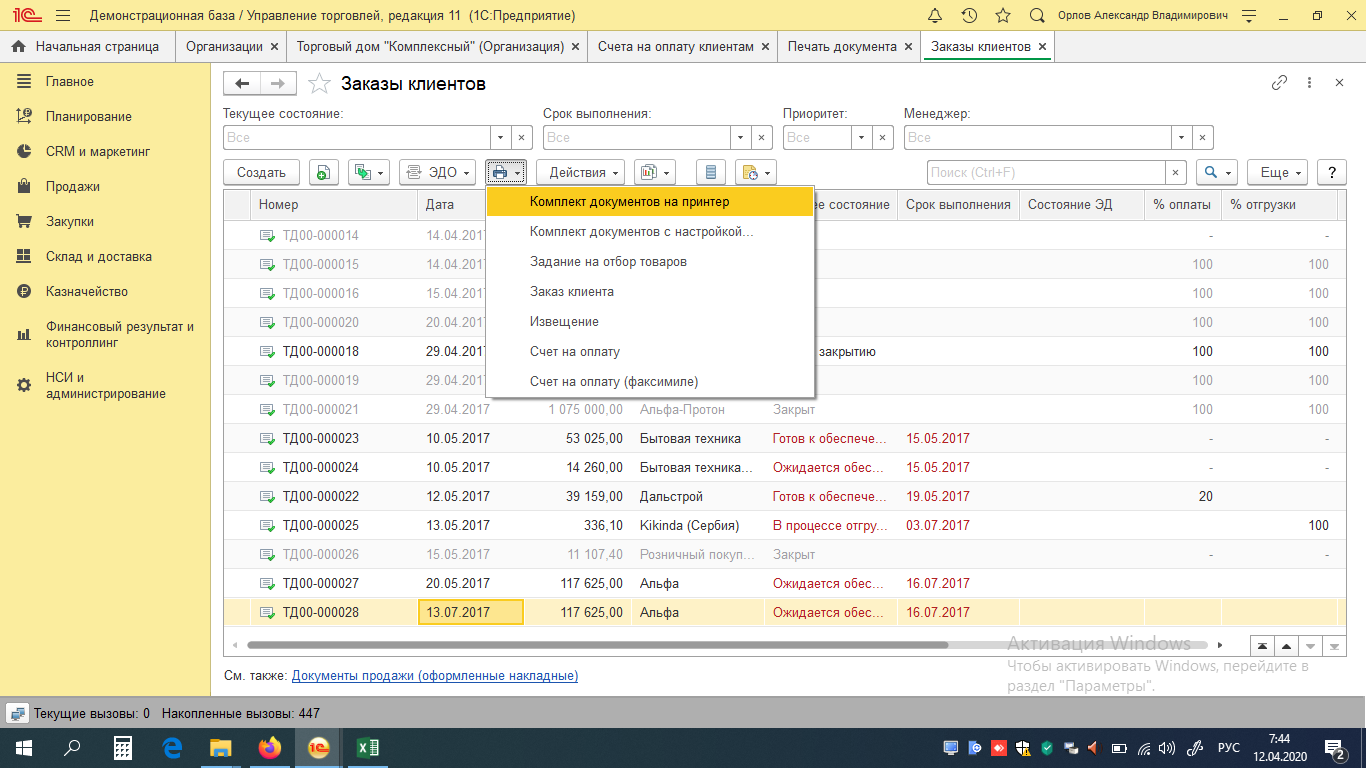Expand the Приоритет filter dropdown
The width and height of the screenshot is (1366, 768).
tap(861, 138)
